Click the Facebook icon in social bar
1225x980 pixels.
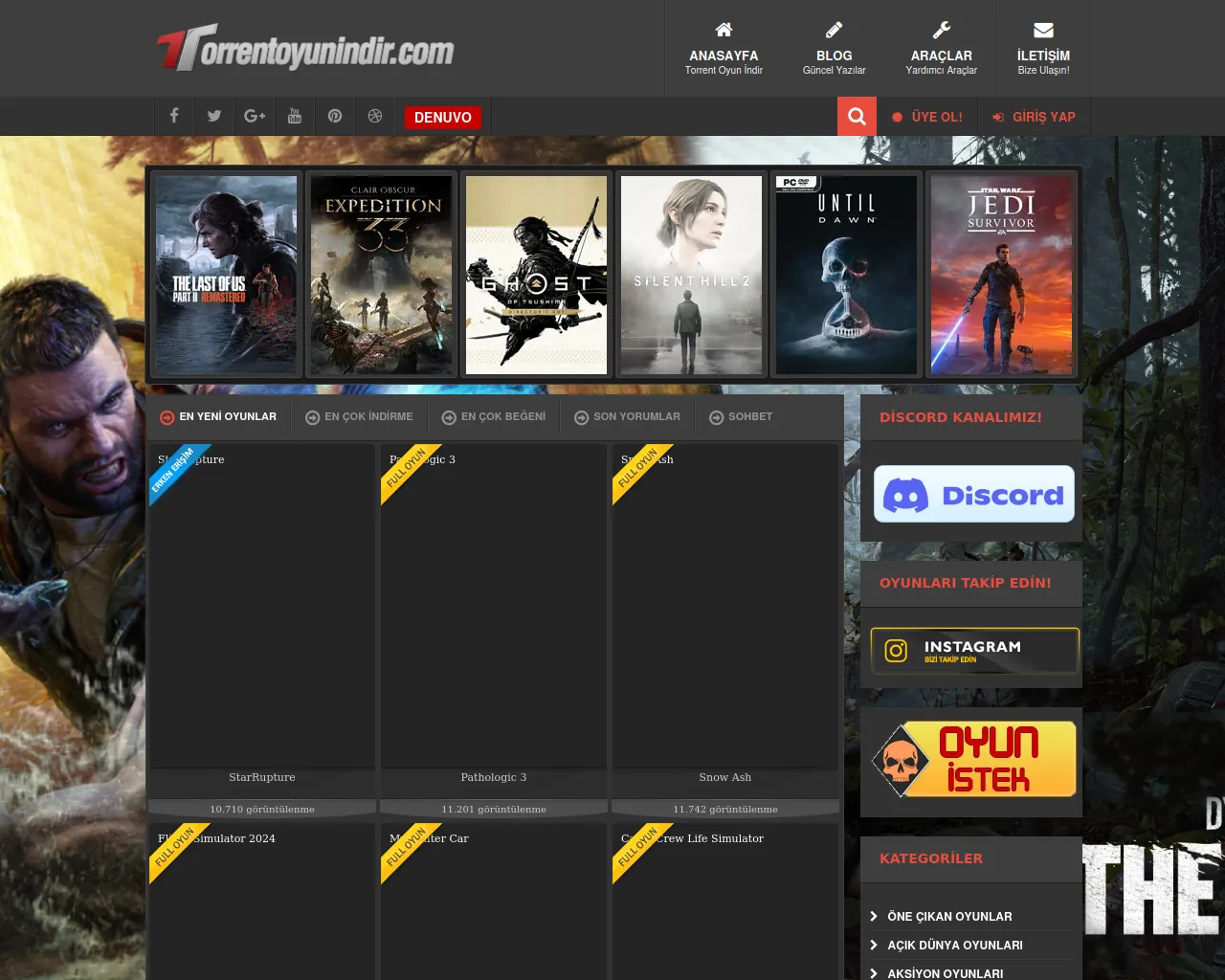point(173,116)
